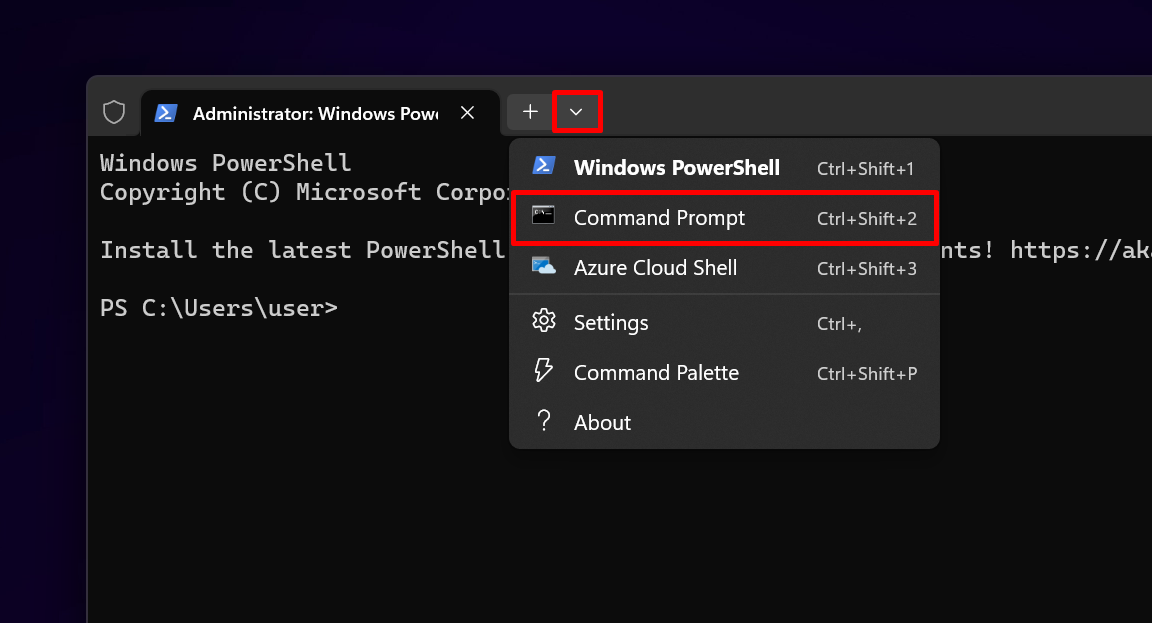The width and height of the screenshot is (1152, 623).
Task: Close the Windows PowerShell tab
Action: (x=467, y=112)
